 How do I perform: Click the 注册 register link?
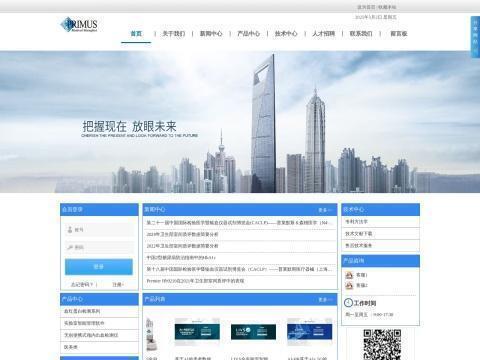(118, 285)
